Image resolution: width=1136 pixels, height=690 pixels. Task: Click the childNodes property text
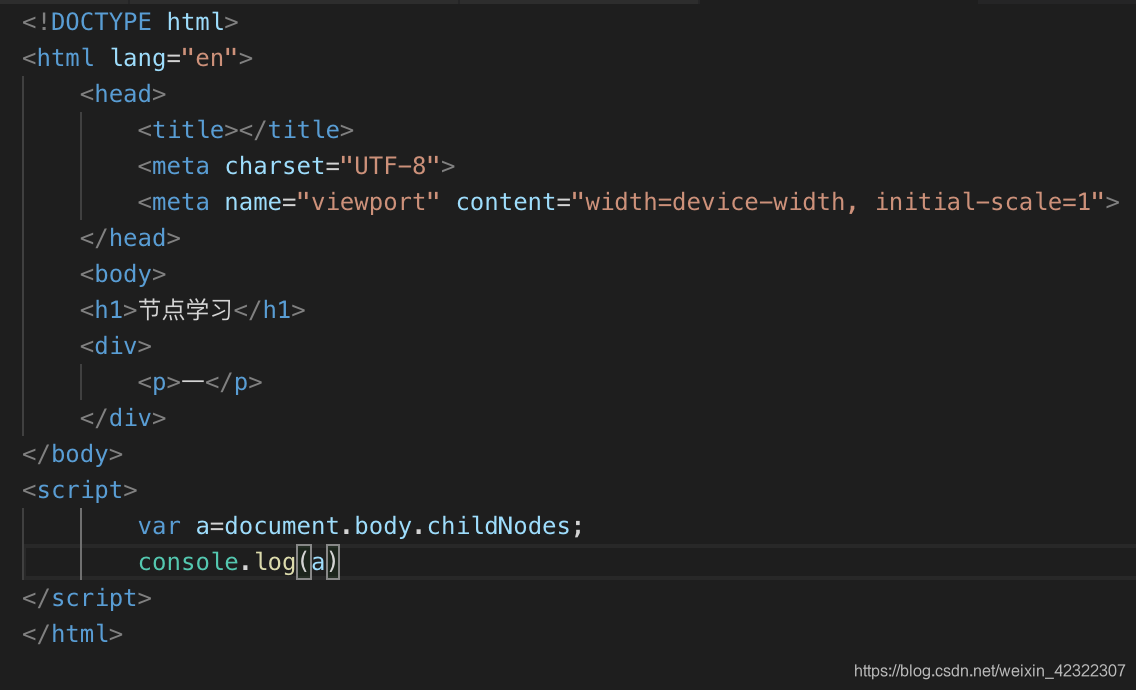click(499, 525)
